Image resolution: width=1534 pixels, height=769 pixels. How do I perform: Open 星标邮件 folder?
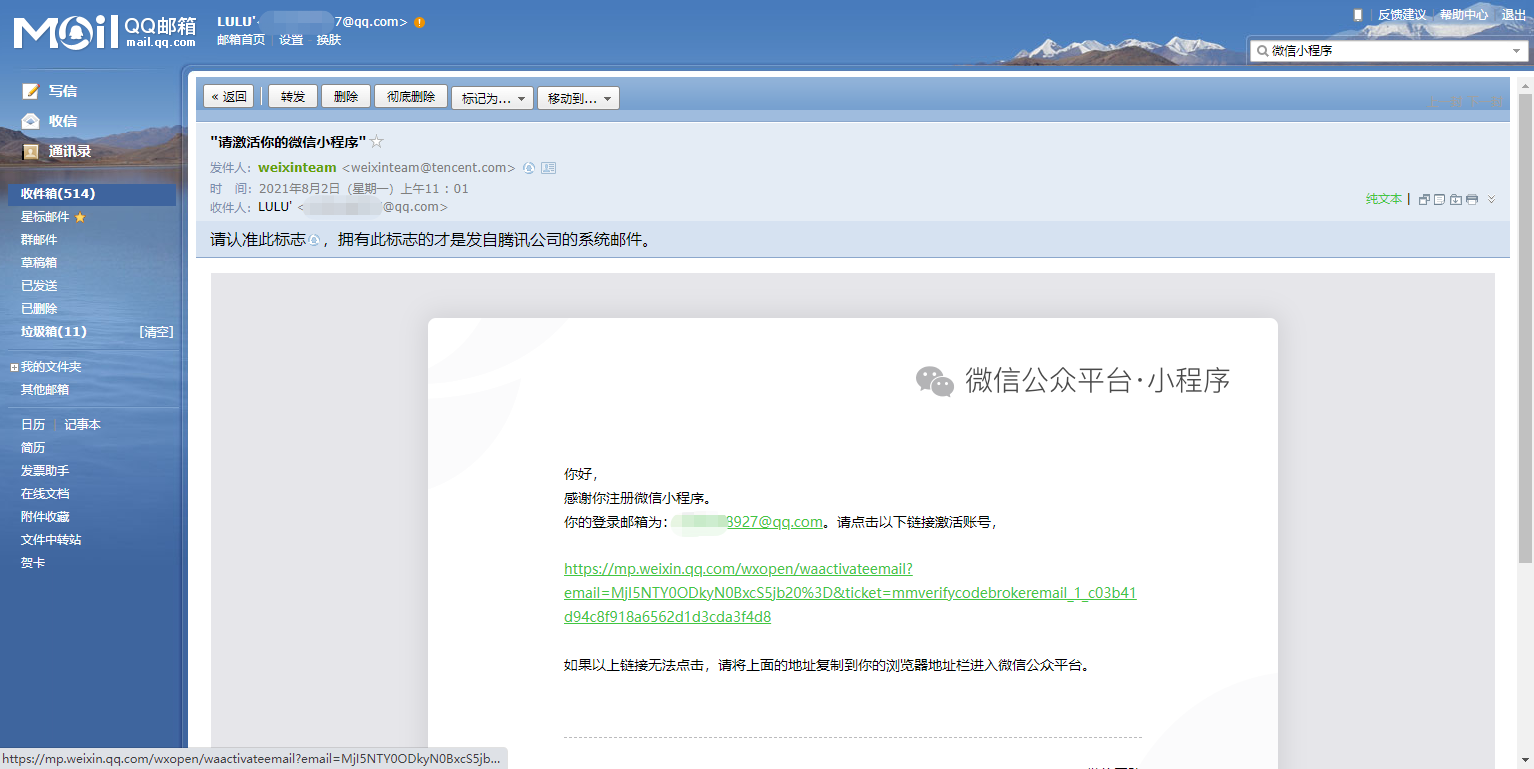click(x=45, y=217)
